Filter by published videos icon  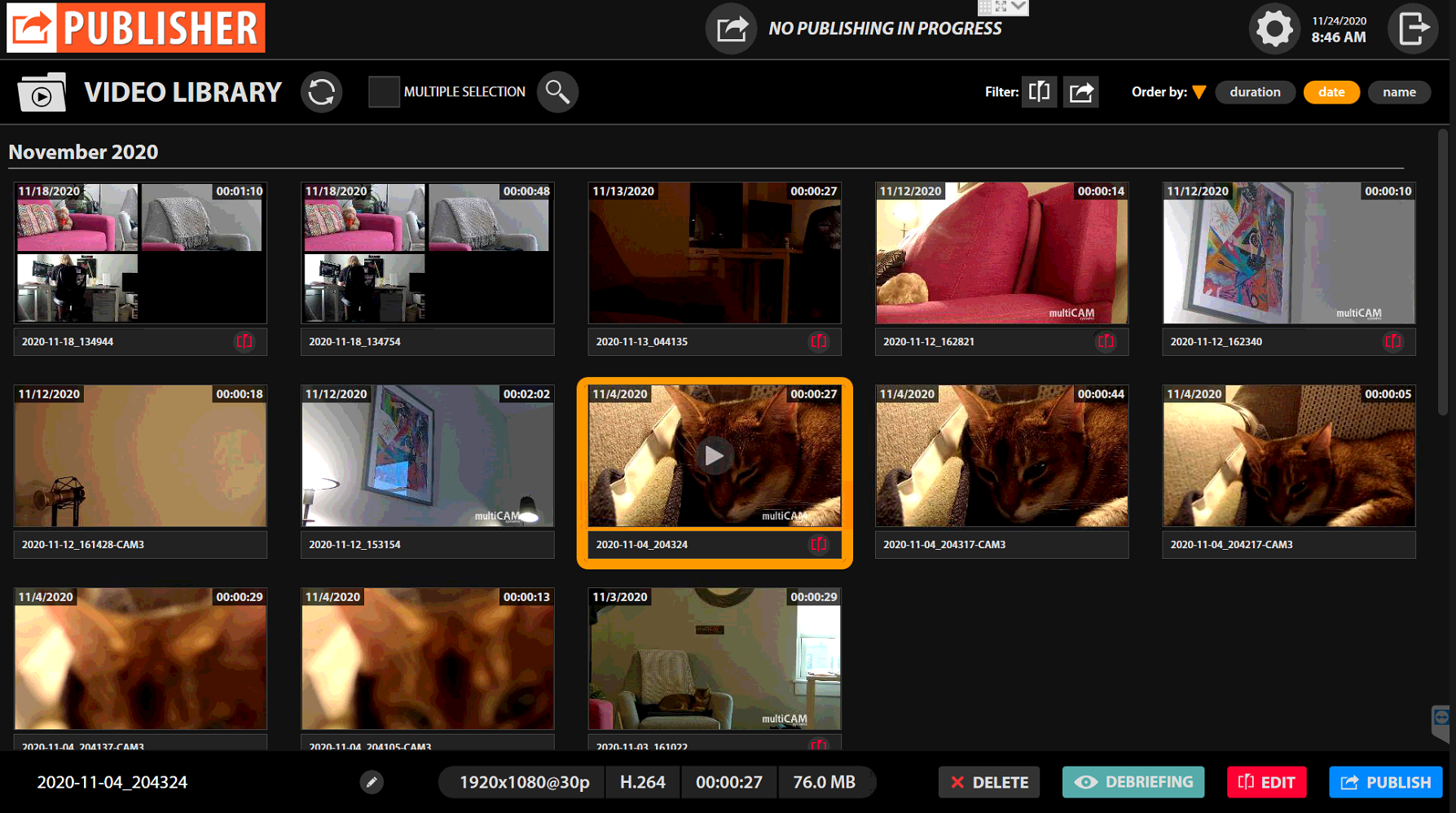[1081, 92]
